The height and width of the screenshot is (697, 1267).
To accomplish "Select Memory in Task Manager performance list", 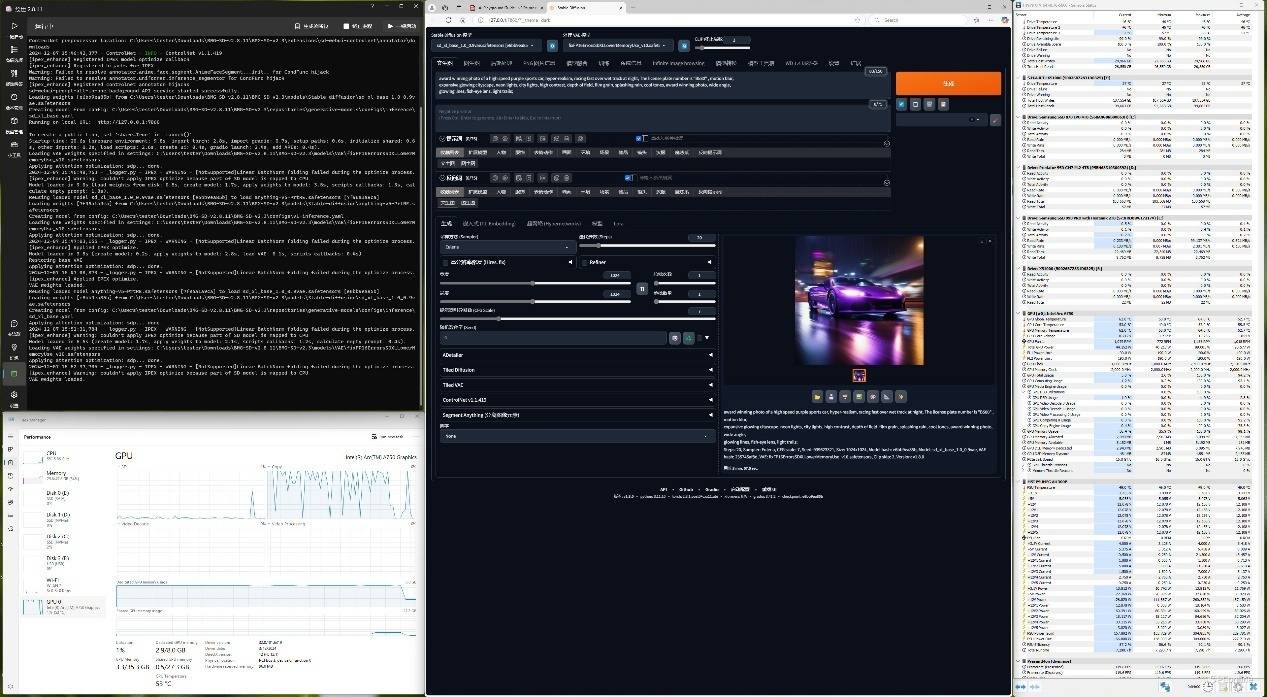I will click(58, 474).
